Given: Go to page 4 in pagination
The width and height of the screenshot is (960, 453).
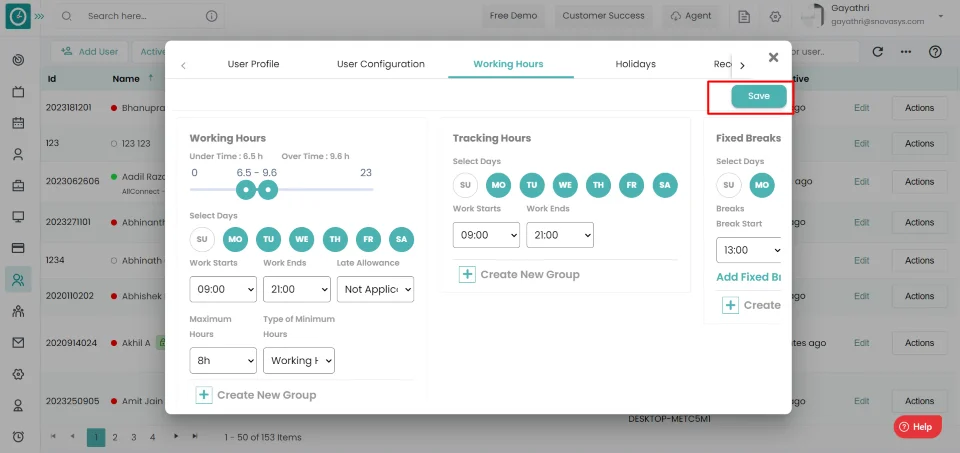Looking at the screenshot, I should point(152,437).
